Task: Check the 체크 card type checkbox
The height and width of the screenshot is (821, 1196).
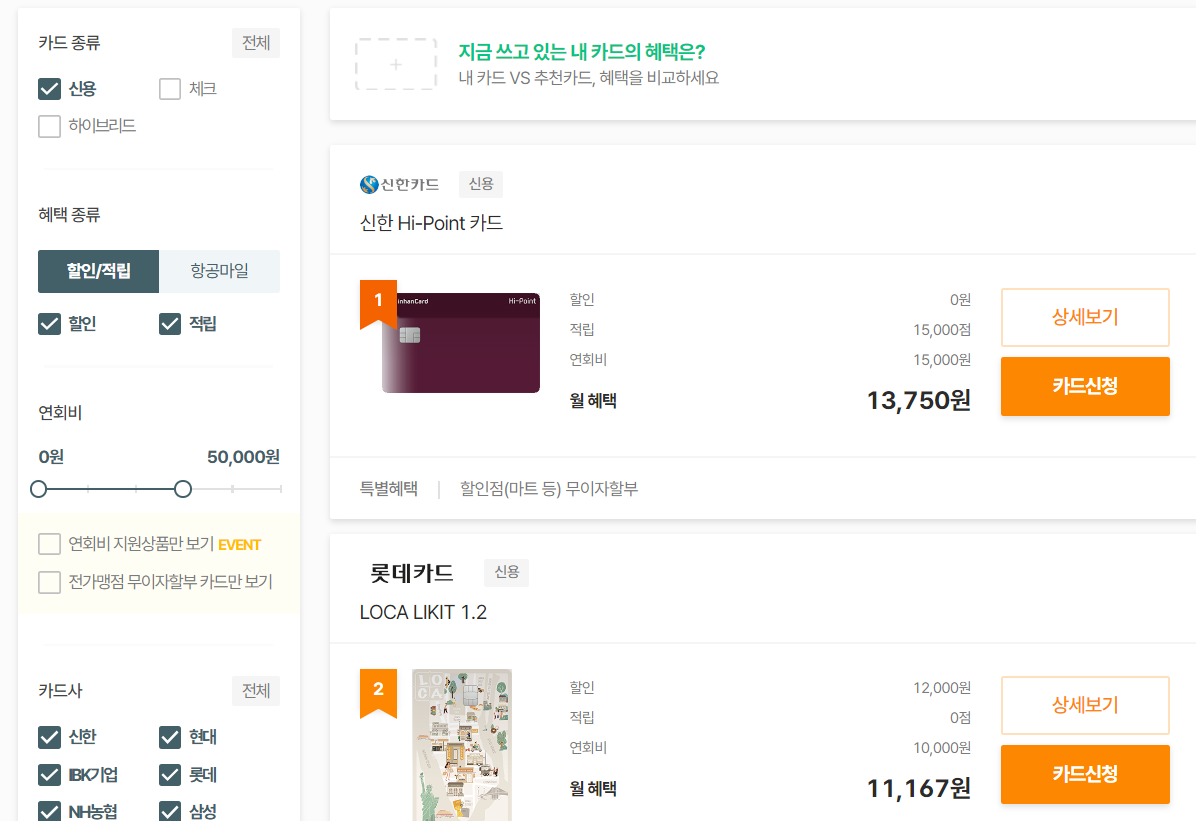Action: point(170,89)
